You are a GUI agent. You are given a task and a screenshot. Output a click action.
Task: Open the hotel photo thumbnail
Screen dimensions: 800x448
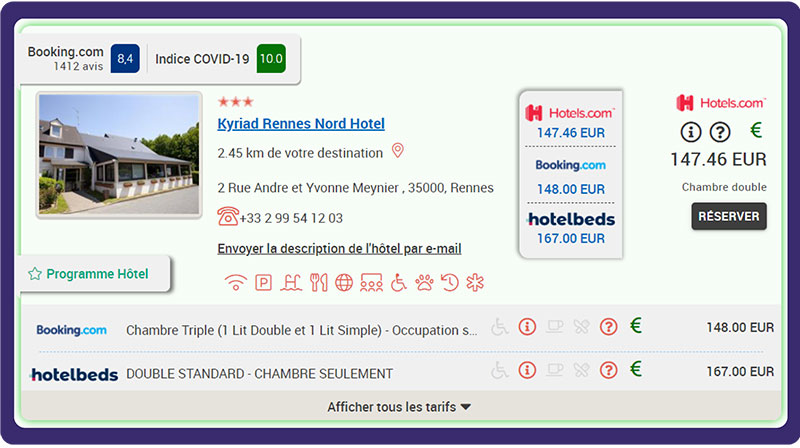point(119,155)
